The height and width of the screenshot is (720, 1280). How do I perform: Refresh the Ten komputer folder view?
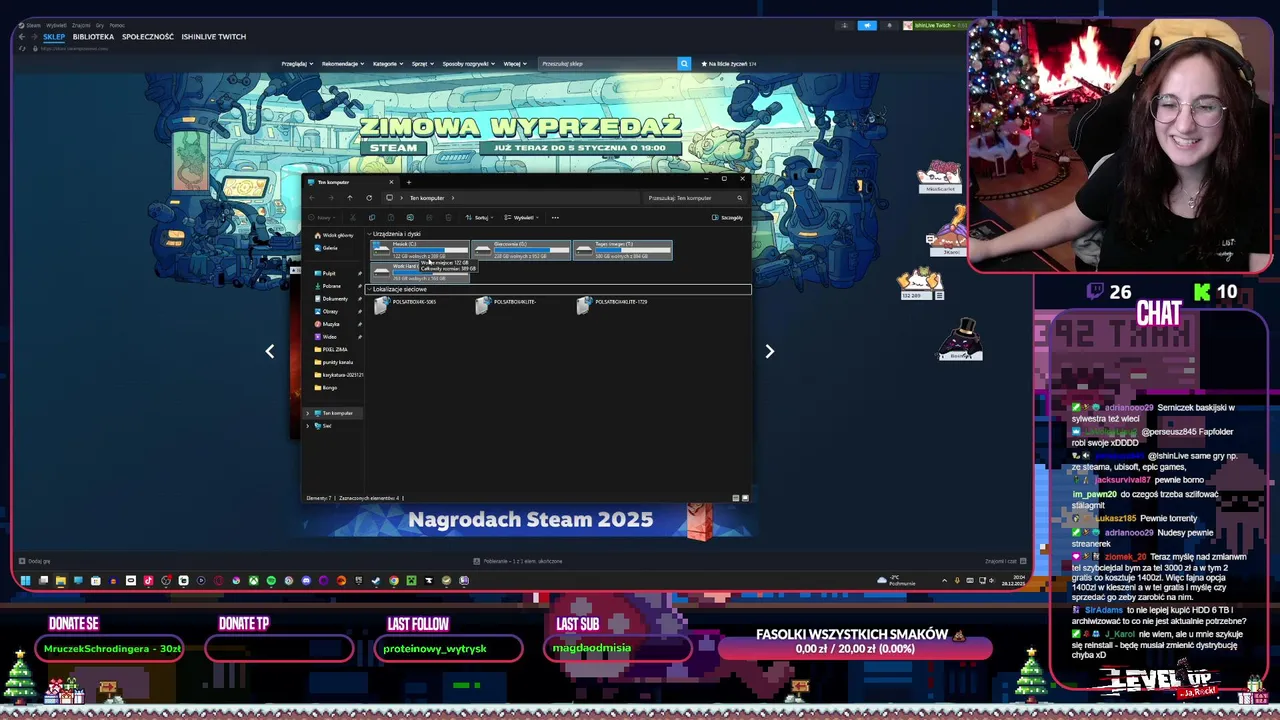tap(369, 198)
